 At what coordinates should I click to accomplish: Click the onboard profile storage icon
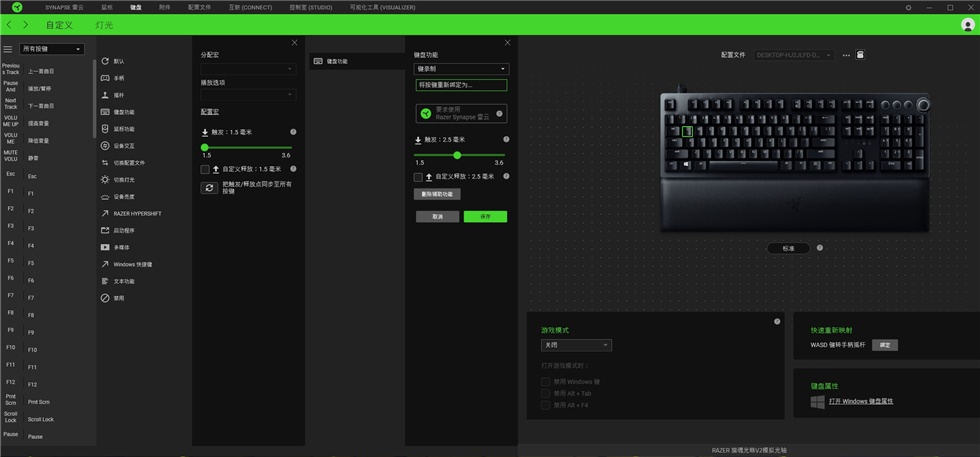(x=861, y=54)
